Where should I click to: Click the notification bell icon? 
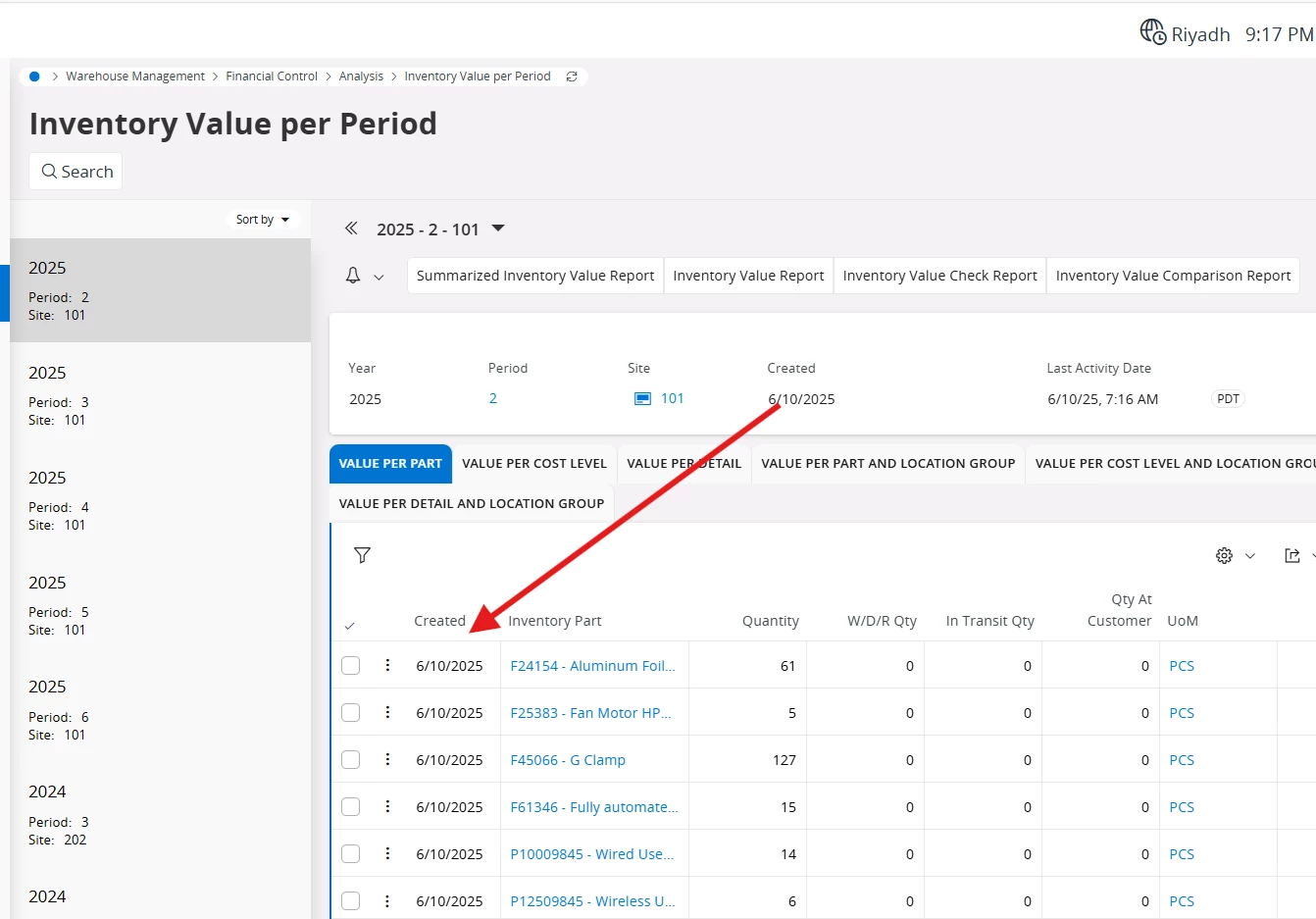[353, 276]
